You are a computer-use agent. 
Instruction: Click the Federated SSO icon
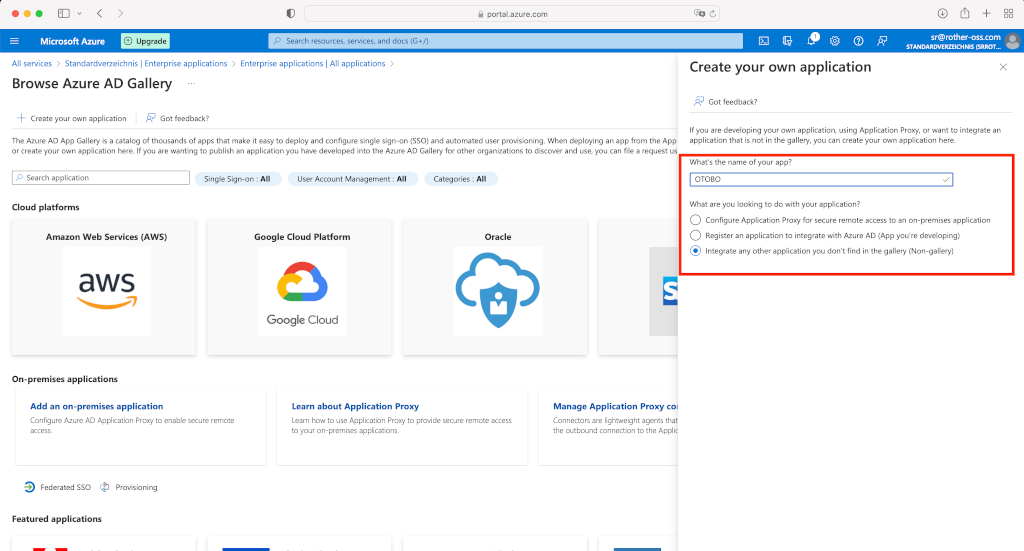[29, 487]
